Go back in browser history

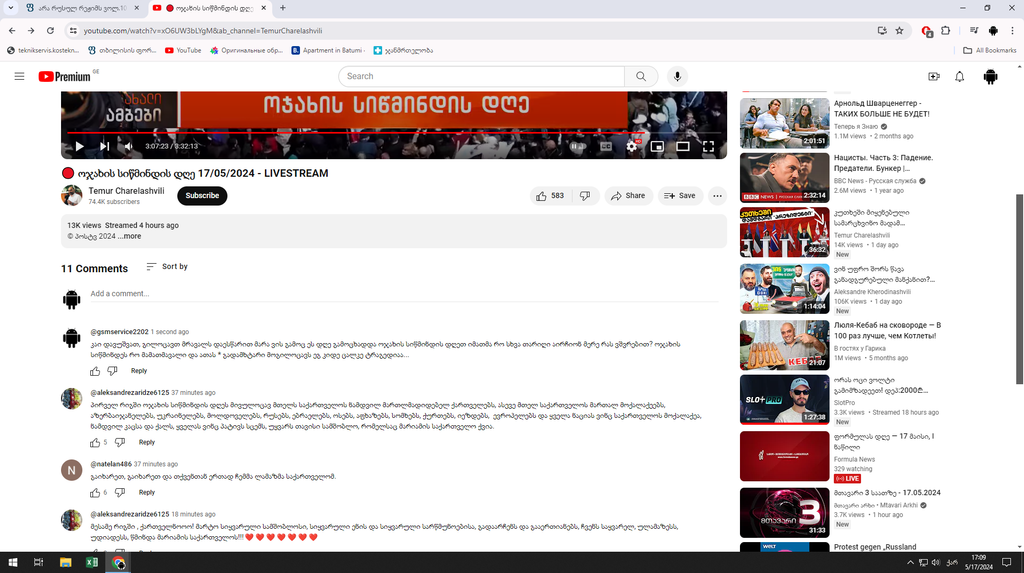tap(12, 30)
